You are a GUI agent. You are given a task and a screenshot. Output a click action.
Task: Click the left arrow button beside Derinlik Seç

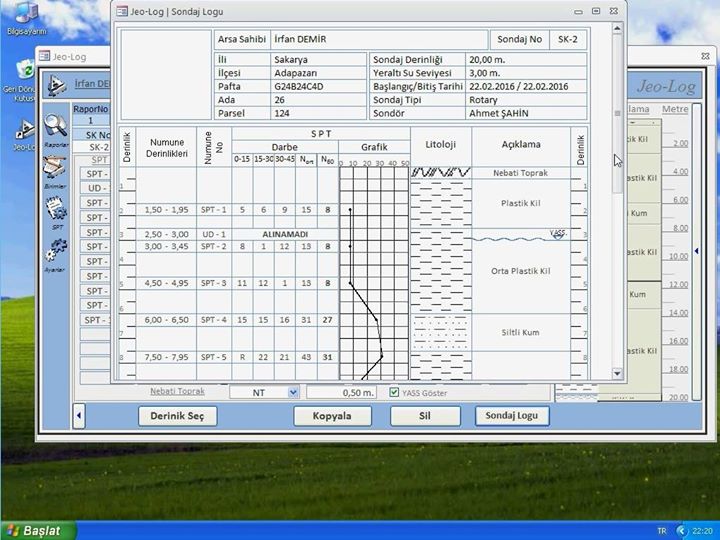79,416
